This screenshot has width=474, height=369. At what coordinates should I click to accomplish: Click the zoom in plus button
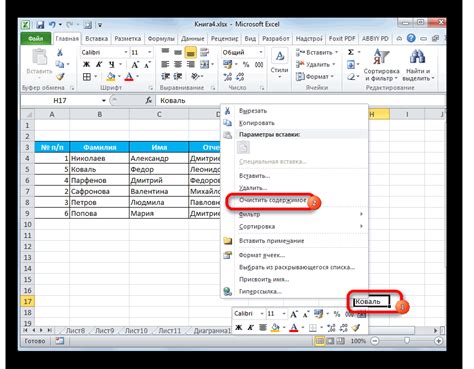pos(439,341)
